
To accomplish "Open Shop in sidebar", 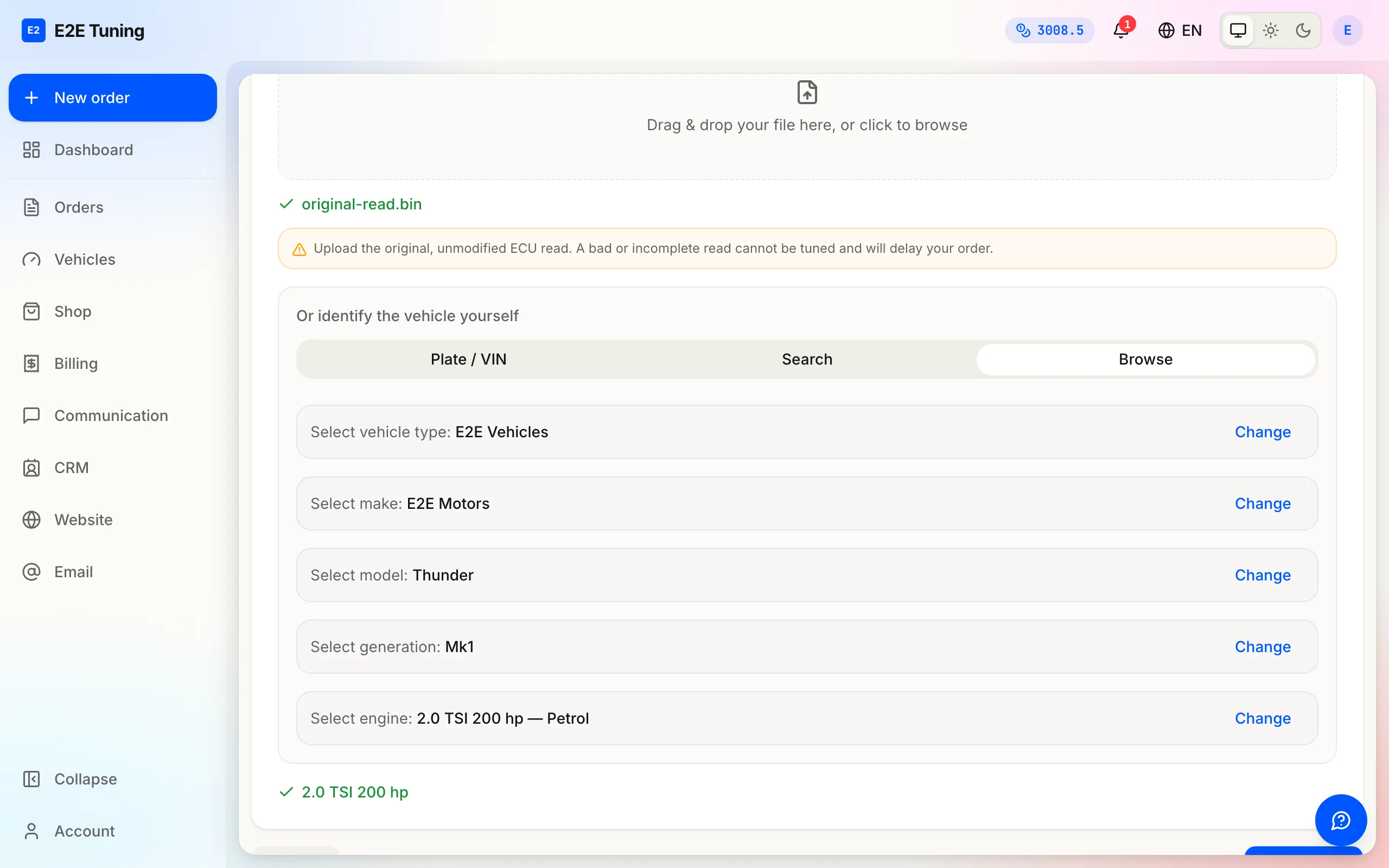I will (x=112, y=312).
